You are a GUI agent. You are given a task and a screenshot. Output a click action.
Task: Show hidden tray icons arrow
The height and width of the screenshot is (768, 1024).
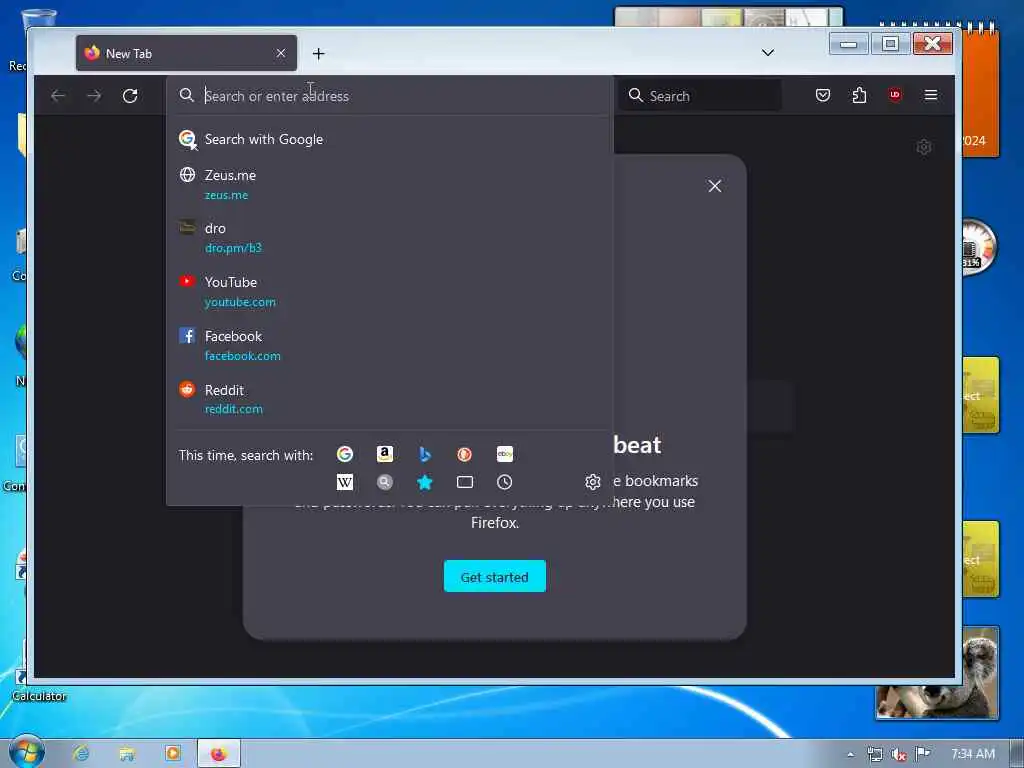click(850, 754)
